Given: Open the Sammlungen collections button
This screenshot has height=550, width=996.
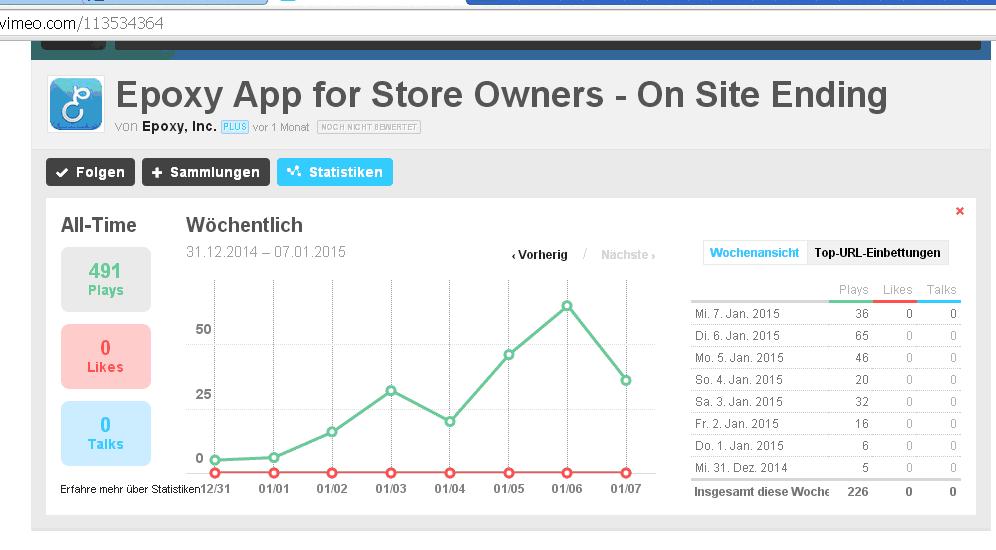Looking at the screenshot, I should point(206,172).
